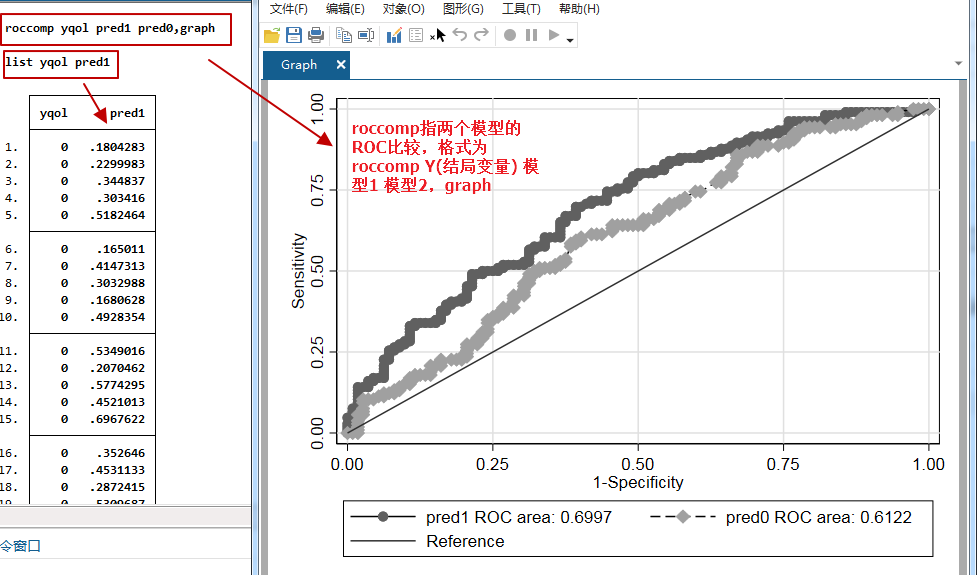Click the value .303416 in row 4
The width and height of the screenshot is (977, 575).
[x=120, y=197]
